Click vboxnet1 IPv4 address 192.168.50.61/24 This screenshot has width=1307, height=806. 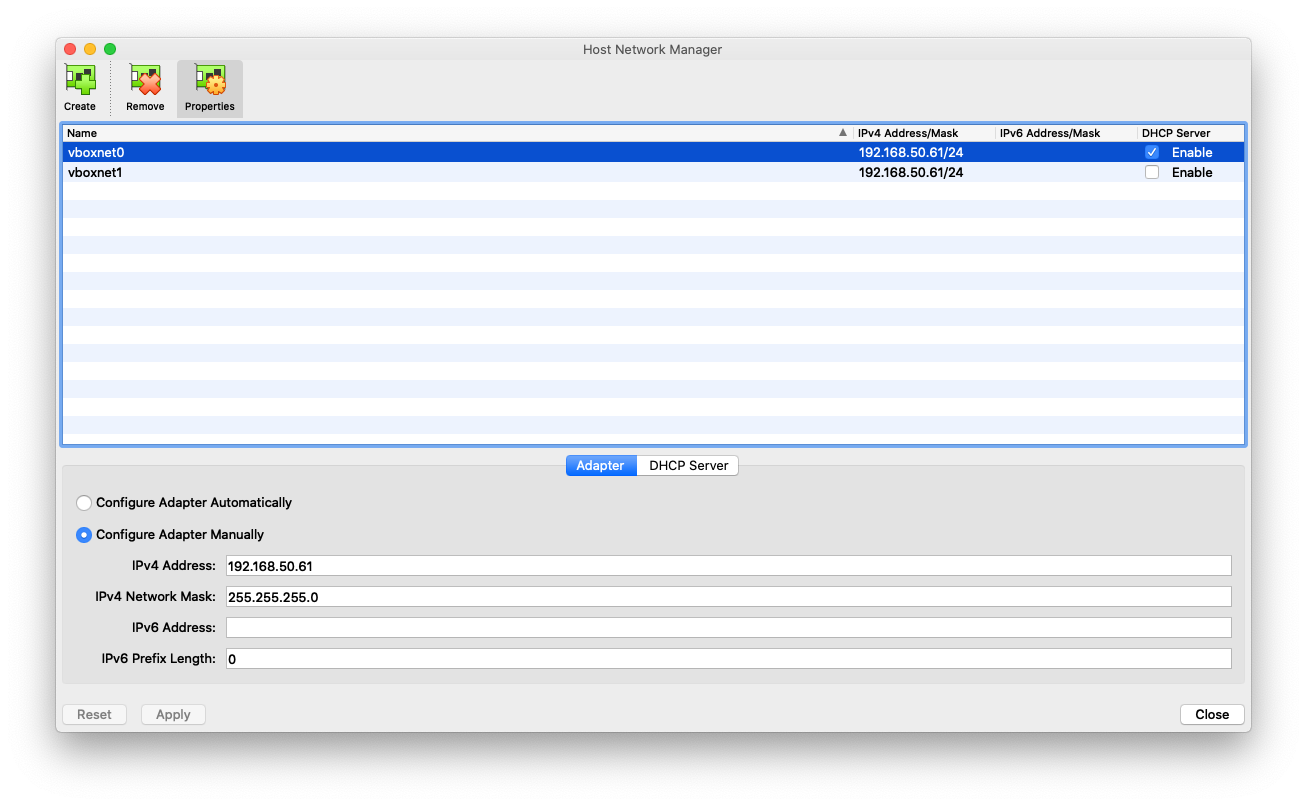click(x=911, y=172)
